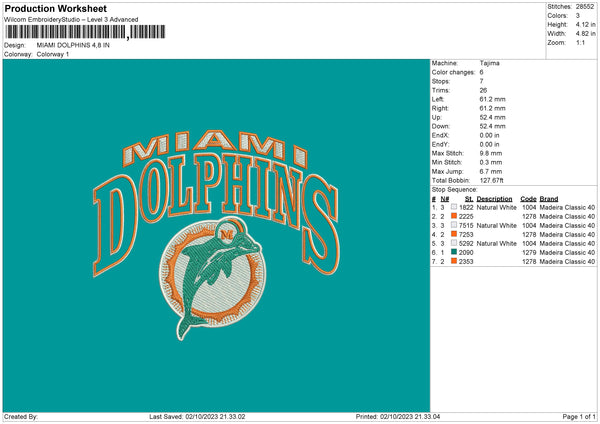Viewport: 600px width, 424px height.
Task: Click the 'Created By:' footer label
Action: pyautogui.click(x=21, y=416)
